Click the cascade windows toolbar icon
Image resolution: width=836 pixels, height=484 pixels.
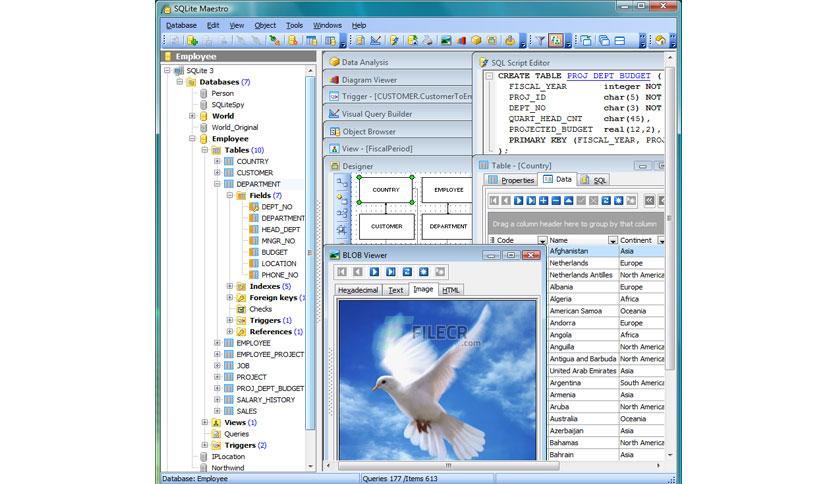[x=604, y=41]
